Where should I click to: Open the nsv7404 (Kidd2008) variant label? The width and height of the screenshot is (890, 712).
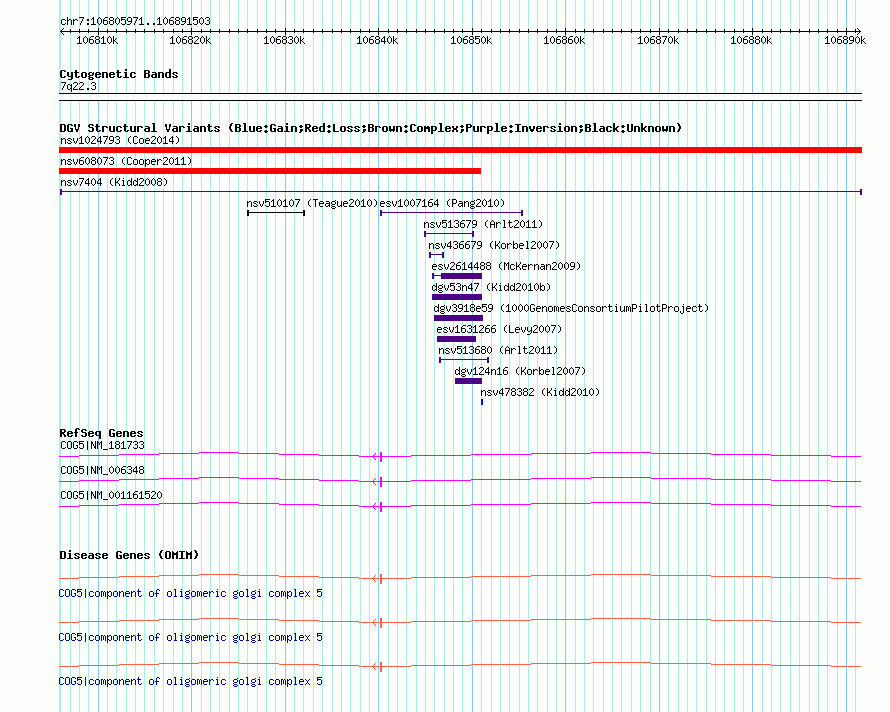[114, 182]
